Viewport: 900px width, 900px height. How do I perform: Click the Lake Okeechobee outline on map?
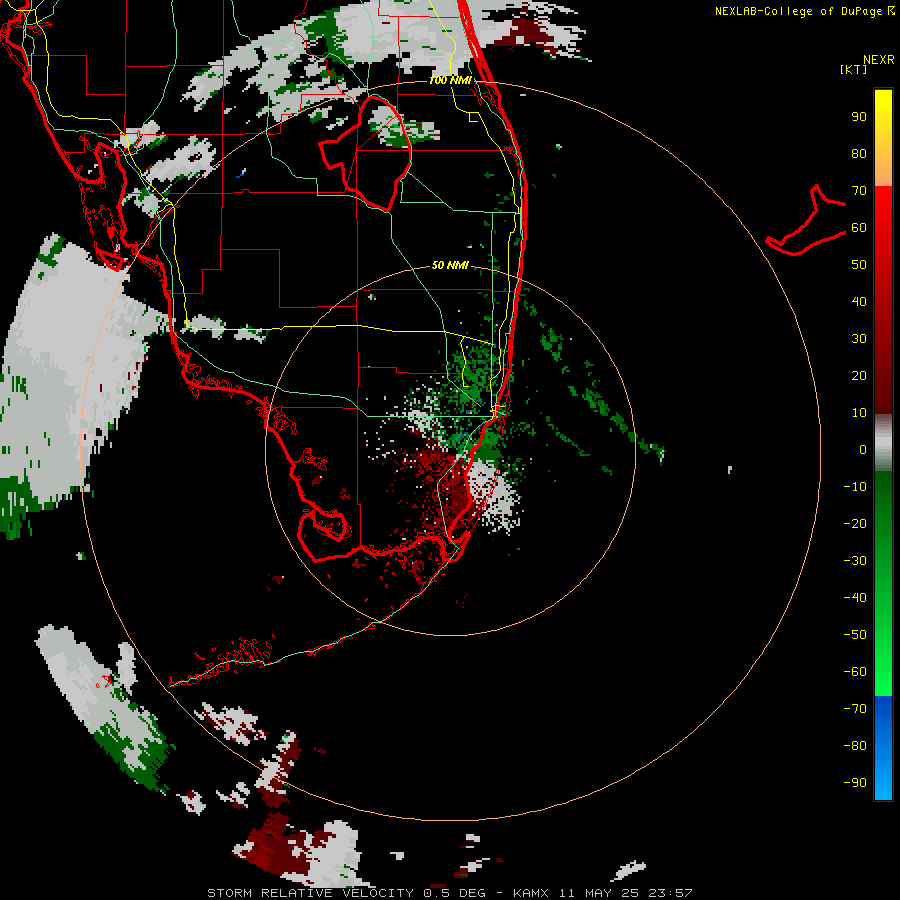[367, 152]
